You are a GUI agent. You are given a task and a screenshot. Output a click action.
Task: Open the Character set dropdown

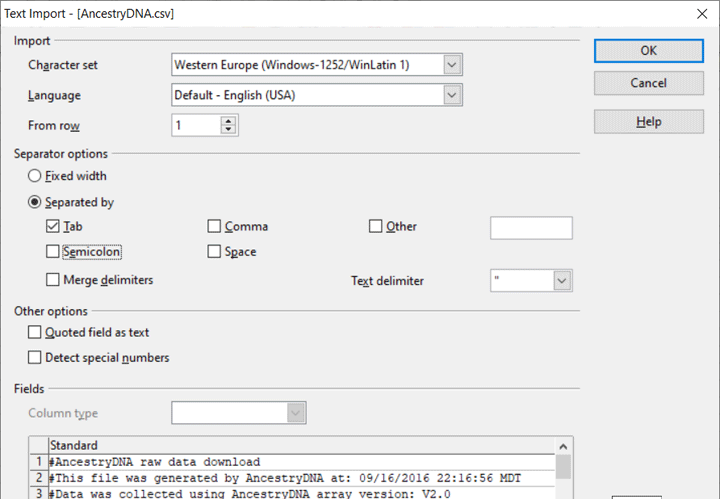click(452, 65)
